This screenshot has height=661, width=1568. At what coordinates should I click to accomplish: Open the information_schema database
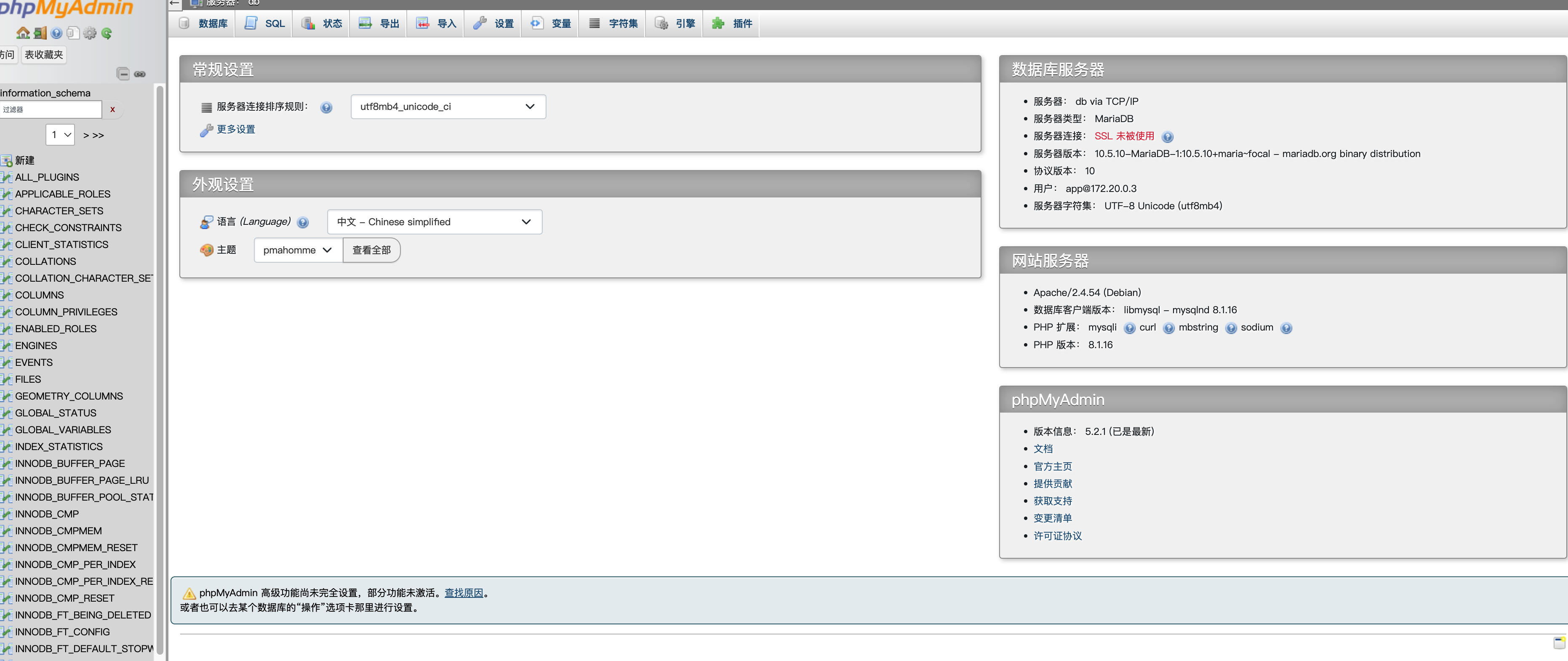tap(45, 93)
